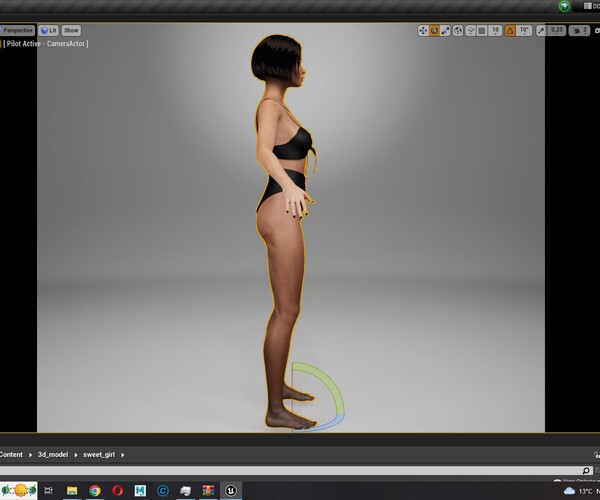The width and height of the screenshot is (600, 500).
Task: Switch to Unreal Engine in the taskbar
Action: coord(231,490)
